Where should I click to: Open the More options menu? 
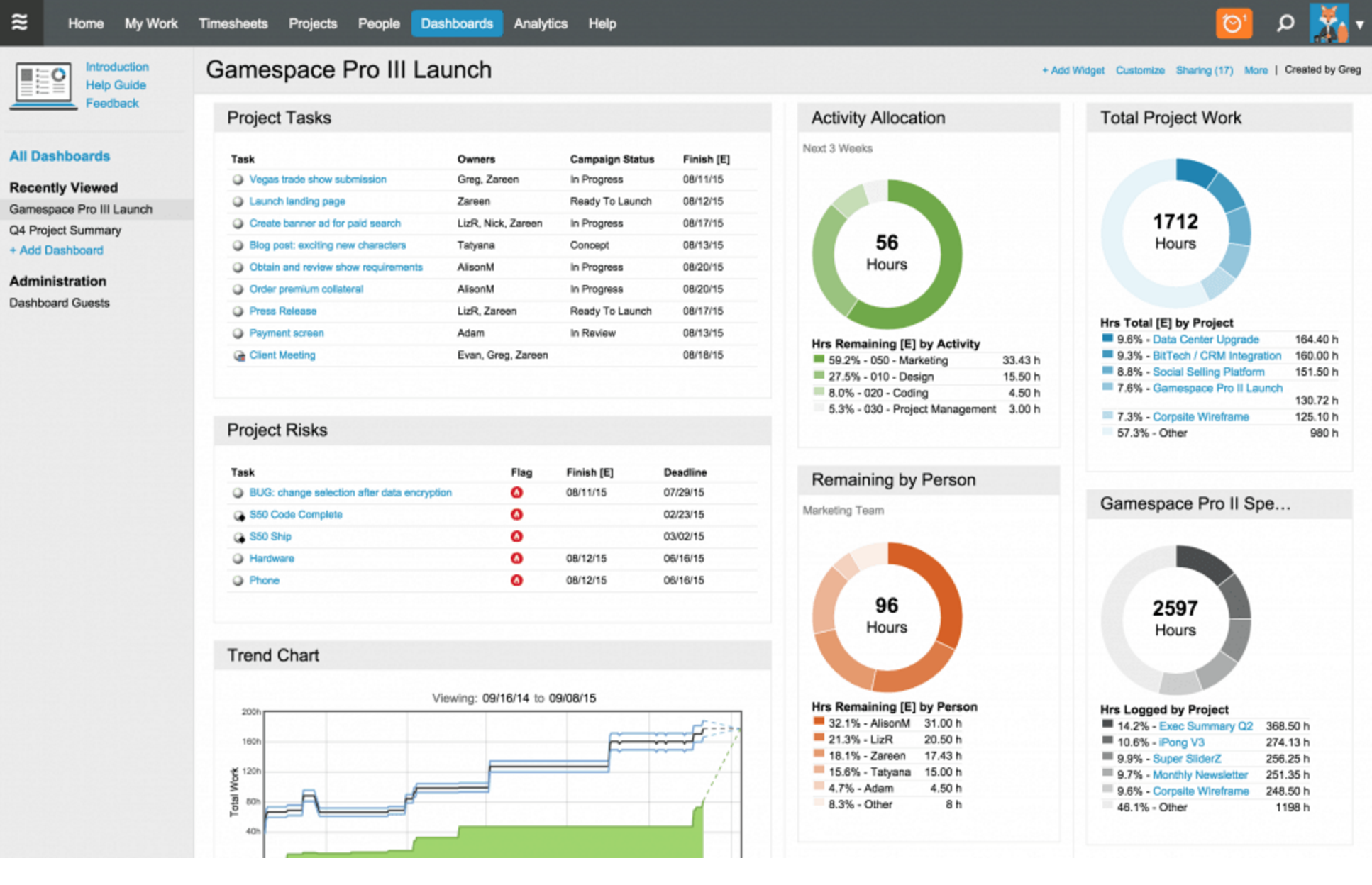[x=1255, y=70]
